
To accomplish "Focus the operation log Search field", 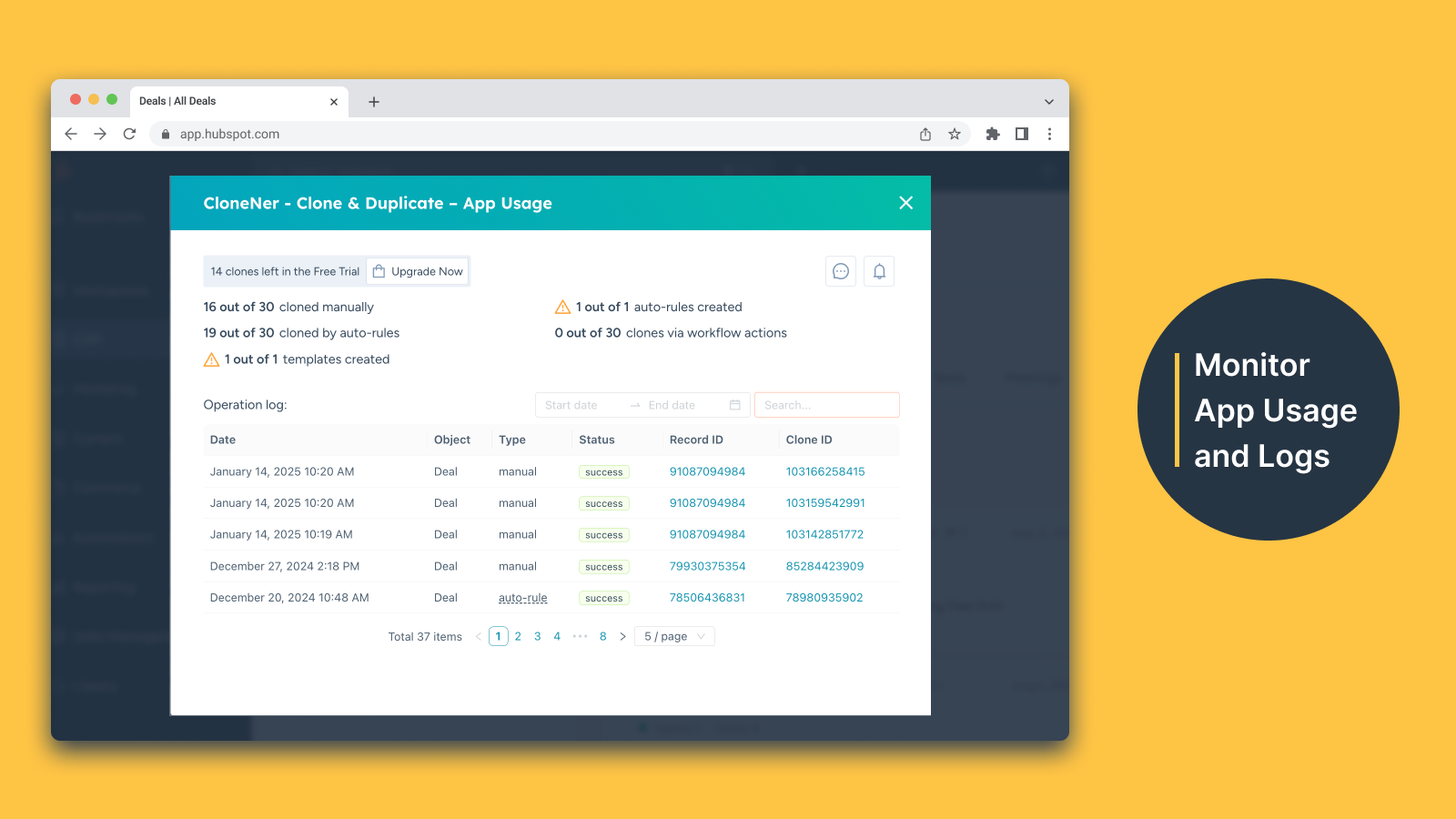I will tap(827, 405).
